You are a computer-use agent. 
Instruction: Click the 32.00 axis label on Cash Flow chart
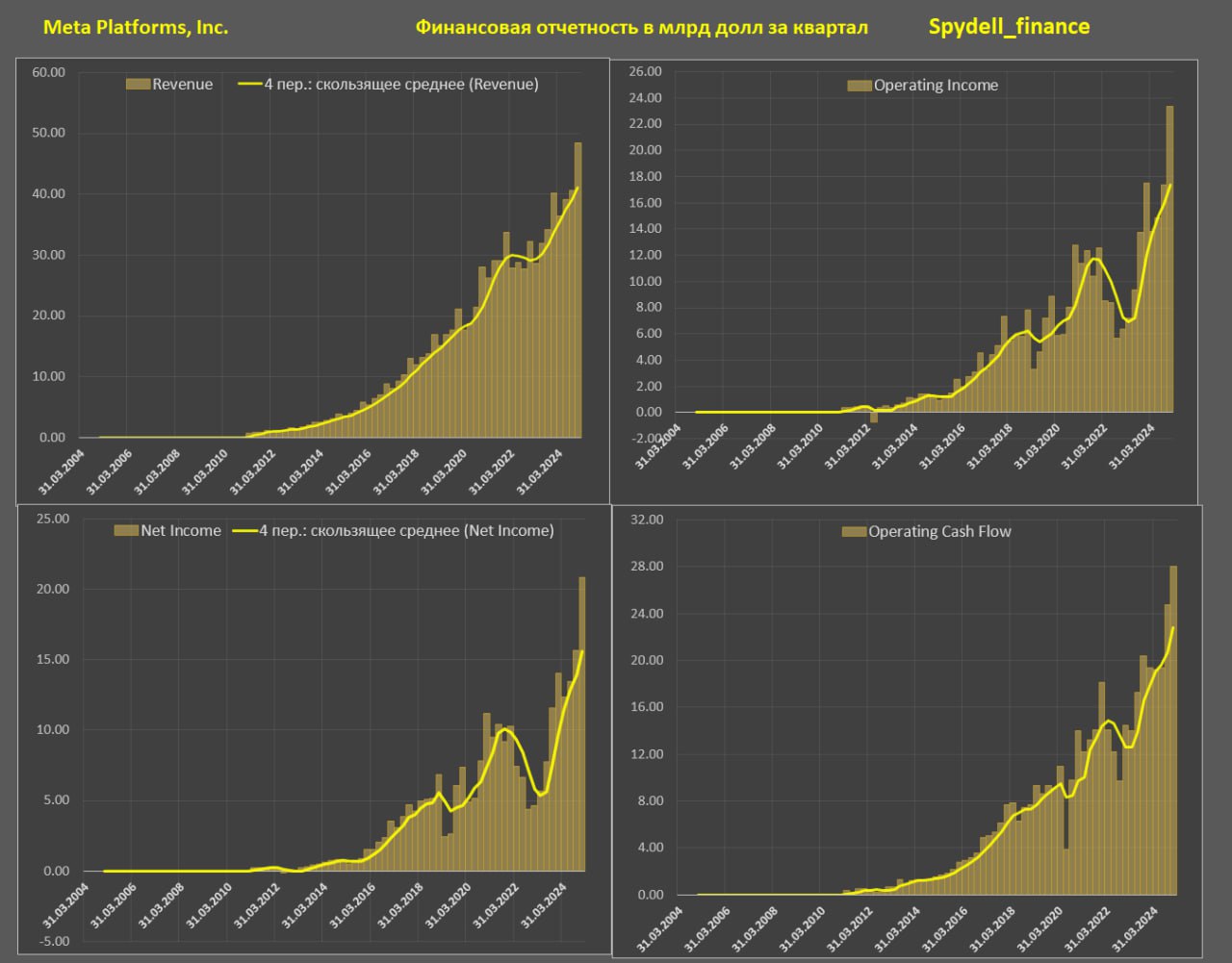(645, 520)
